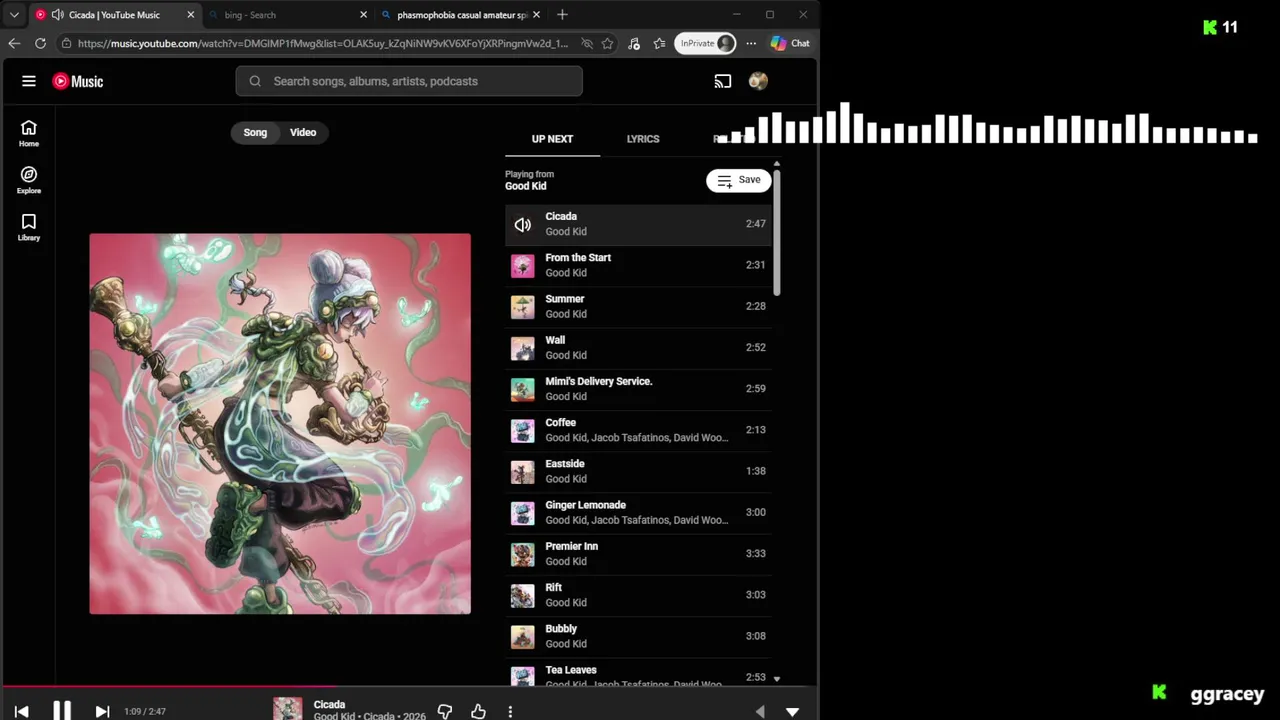
Task: Skip to the previous track
Action: 21,711
